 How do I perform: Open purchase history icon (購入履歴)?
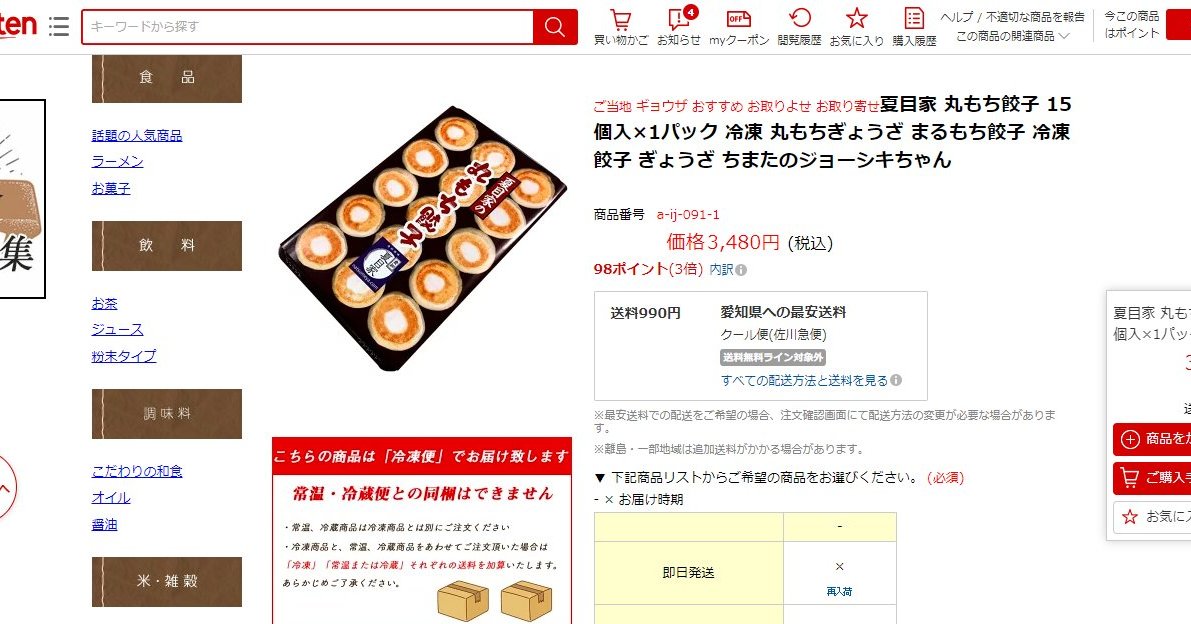[914, 27]
